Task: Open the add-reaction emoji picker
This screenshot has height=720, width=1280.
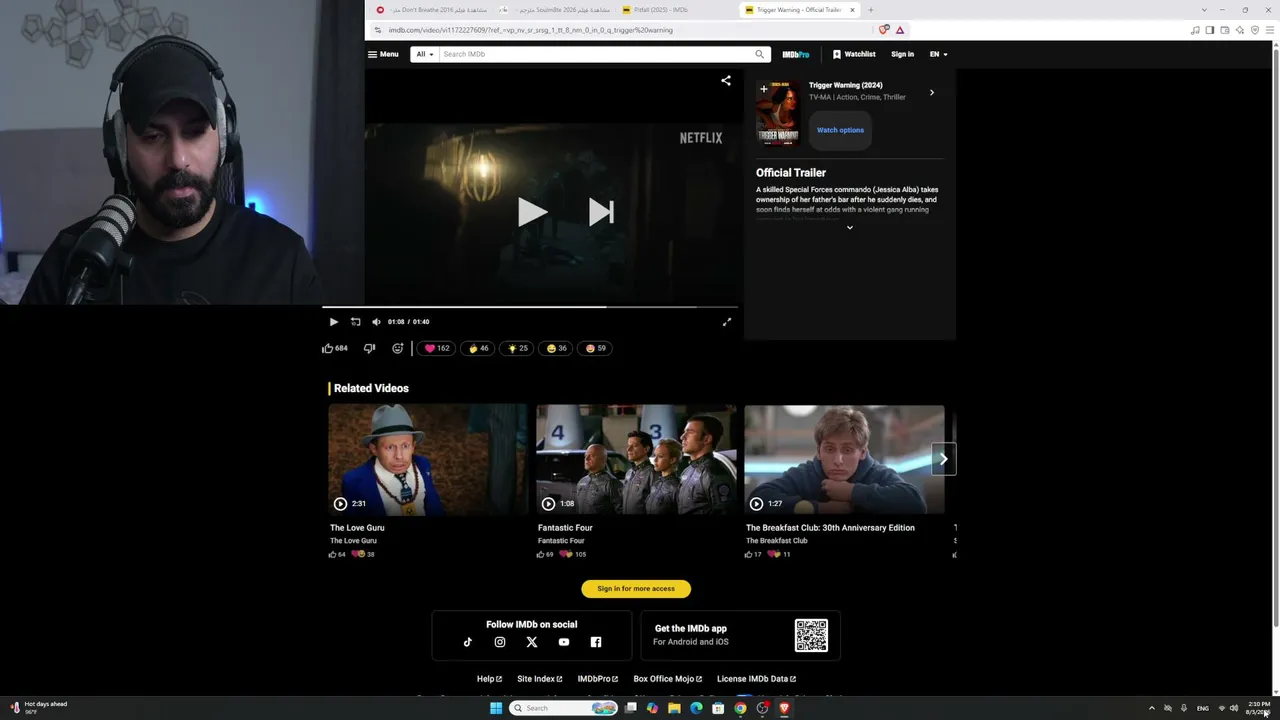Action: point(398,348)
